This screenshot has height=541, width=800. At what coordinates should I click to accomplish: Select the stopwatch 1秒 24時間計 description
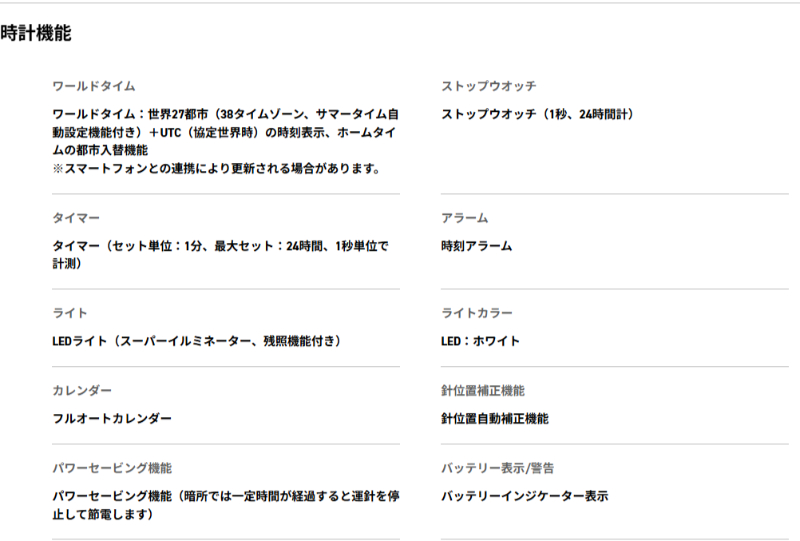coord(538,114)
